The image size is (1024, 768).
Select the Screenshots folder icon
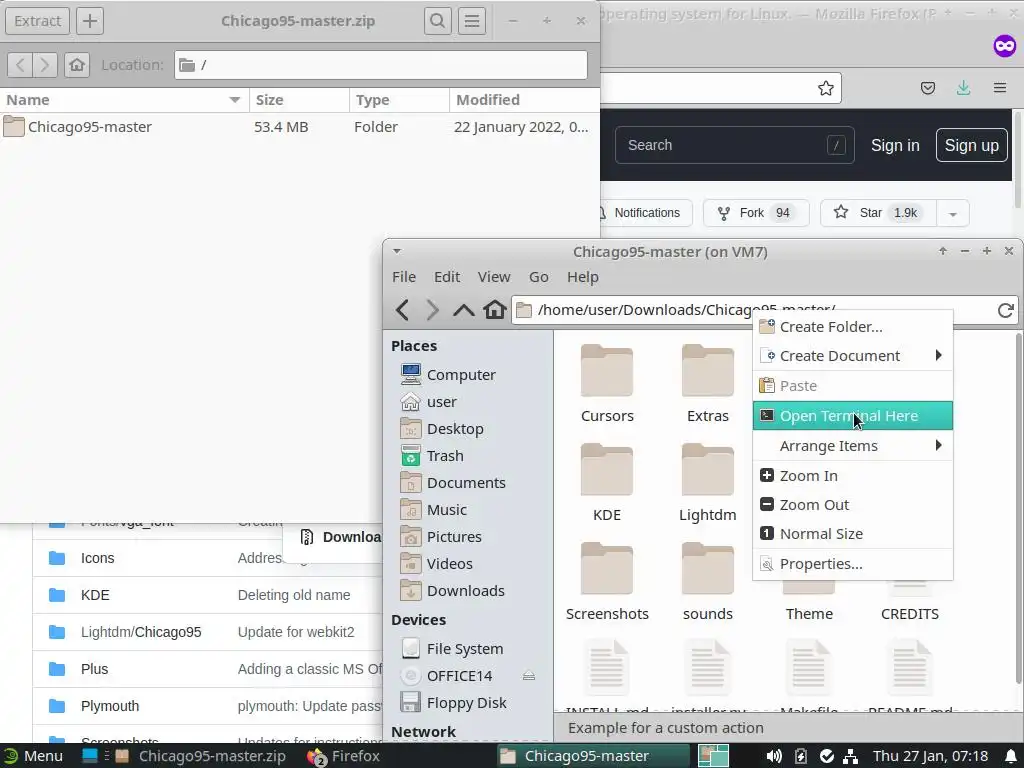click(x=607, y=569)
